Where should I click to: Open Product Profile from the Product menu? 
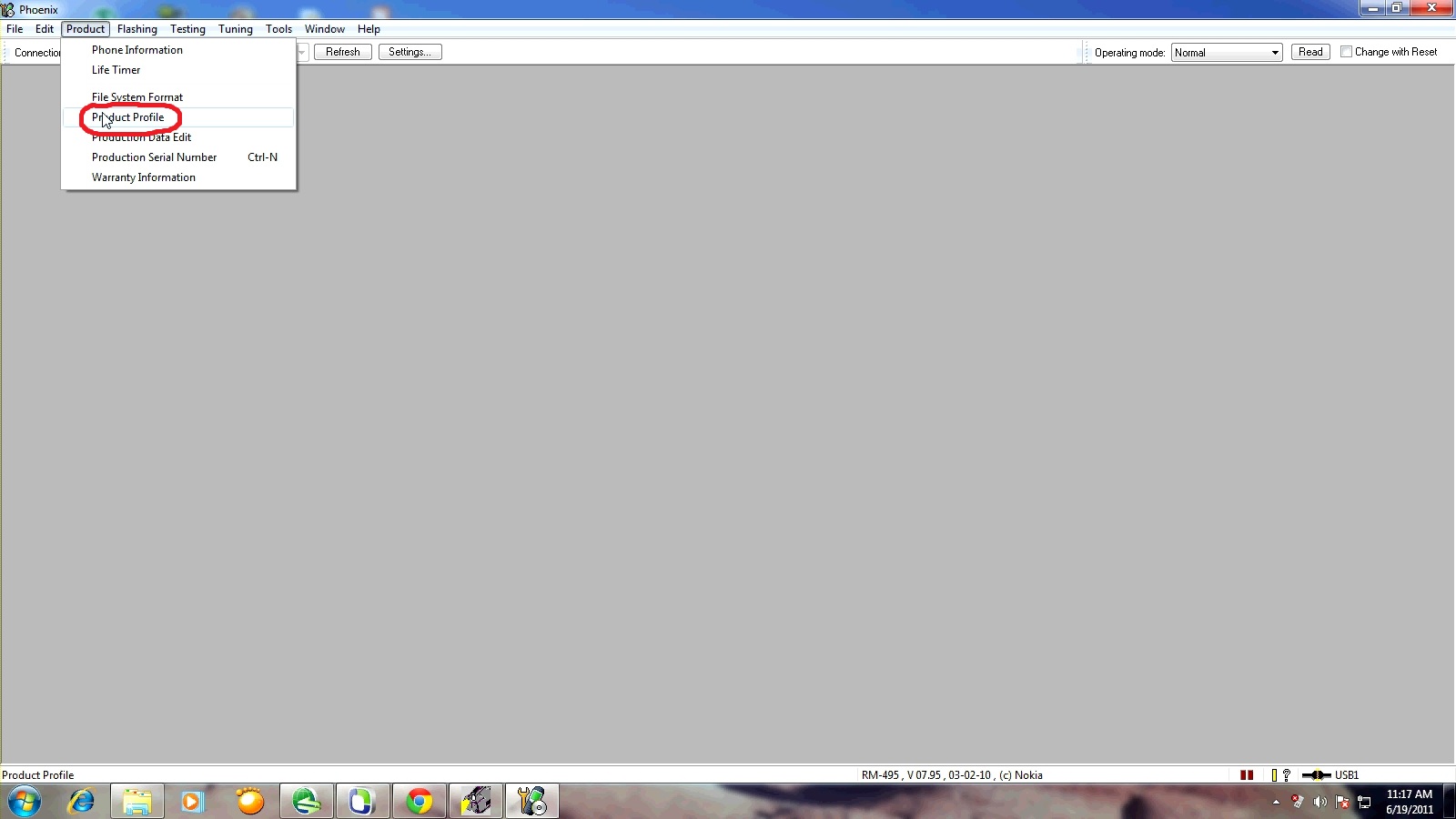tap(178, 117)
